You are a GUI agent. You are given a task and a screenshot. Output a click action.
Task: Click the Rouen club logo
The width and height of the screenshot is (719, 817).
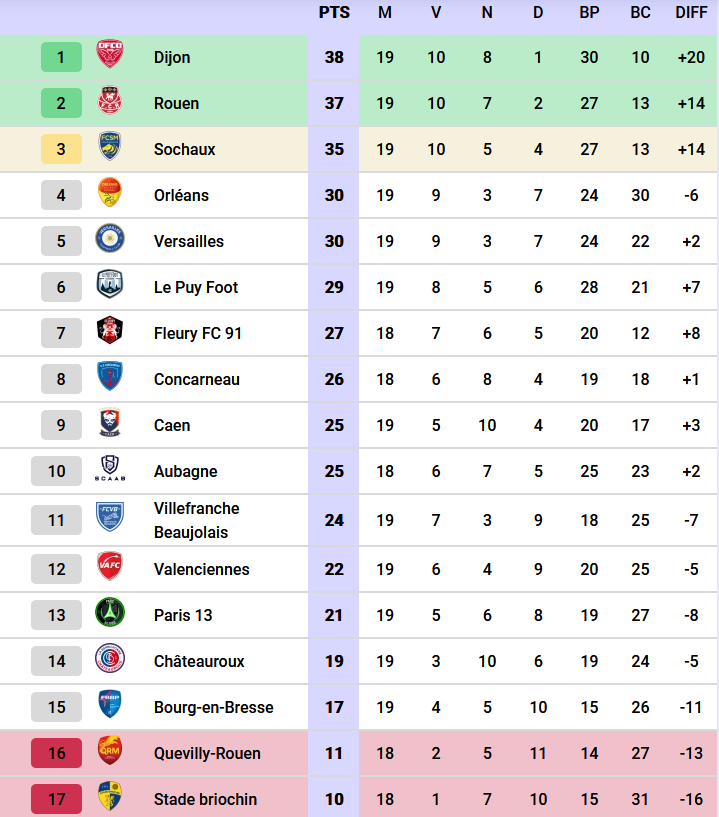point(109,101)
